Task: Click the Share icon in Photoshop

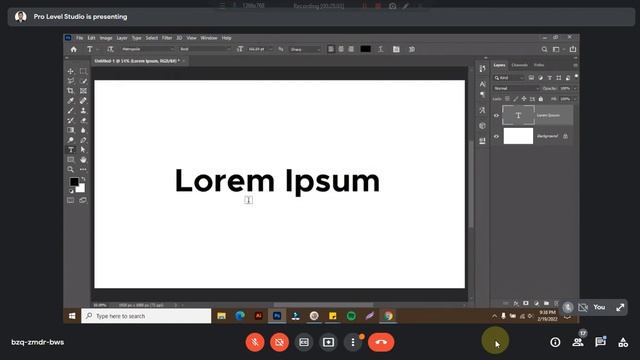Action: click(x=573, y=49)
